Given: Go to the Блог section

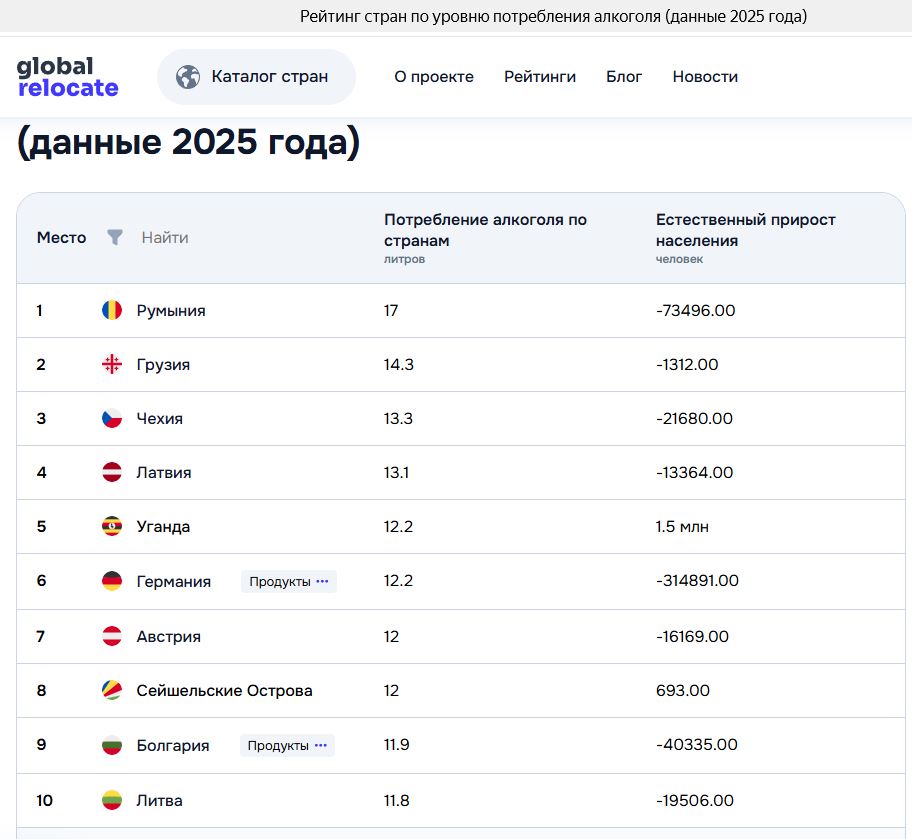Looking at the screenshot, I should 624,77.
